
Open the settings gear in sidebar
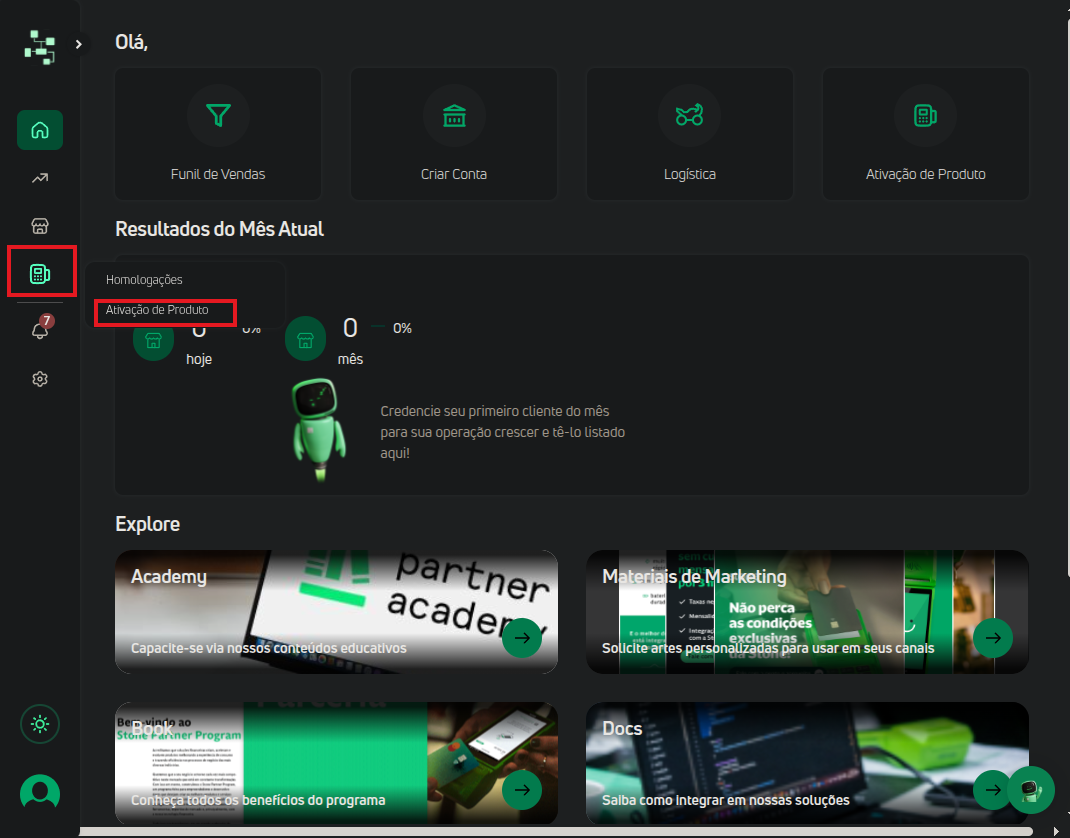point(40,379)
